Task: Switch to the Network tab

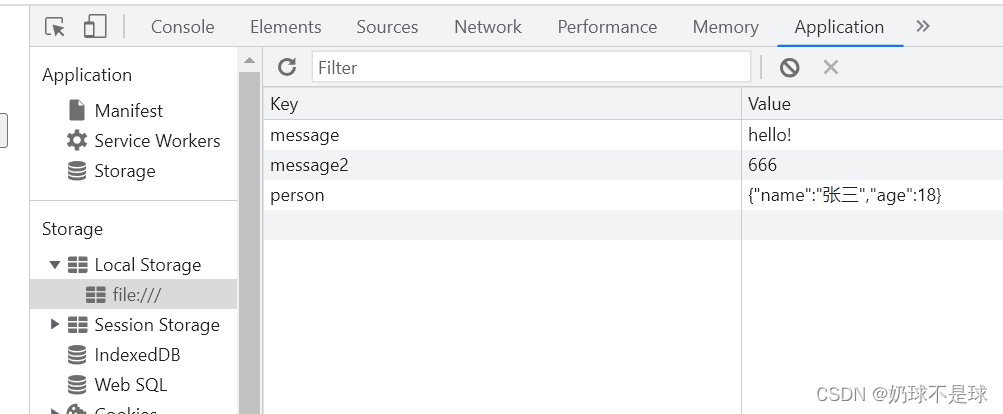Action: click(x=488, y=27)
